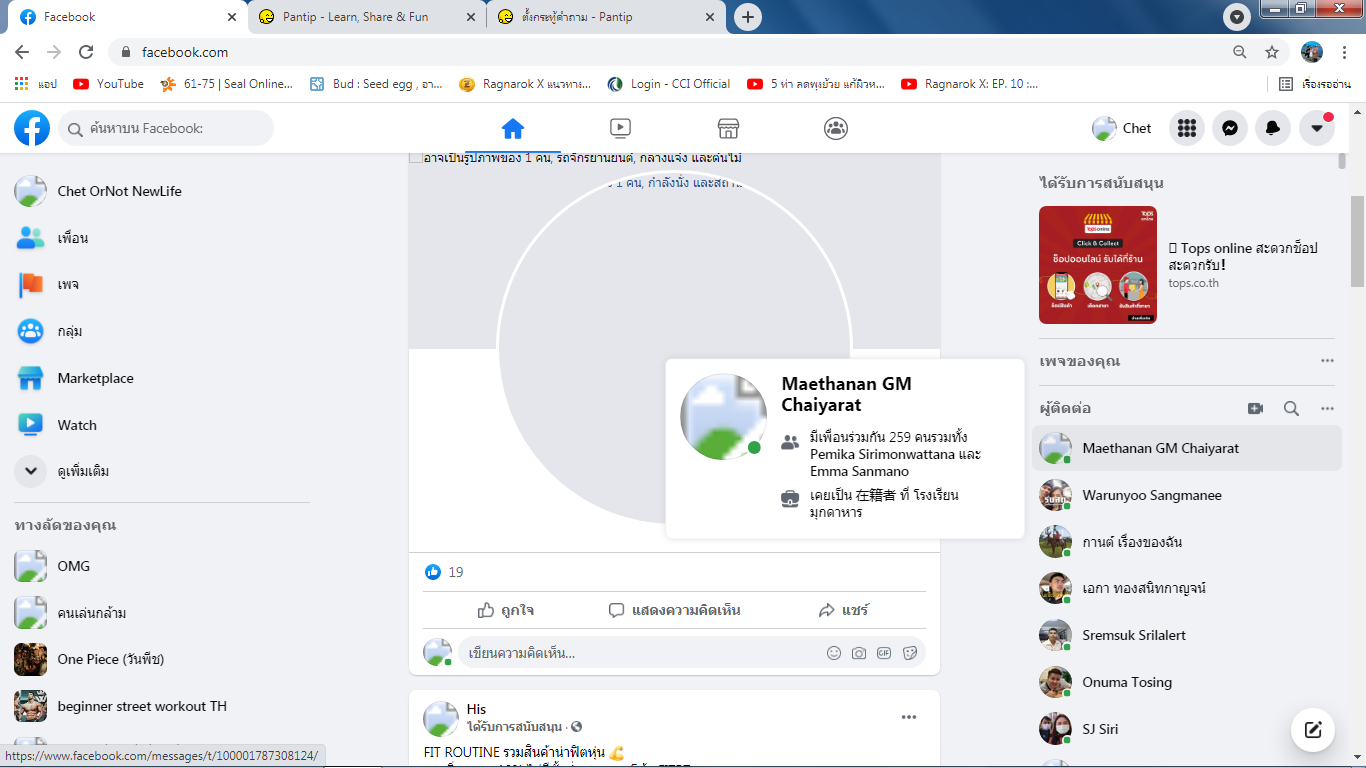Open the Messenger icon in the header
The height and width of the screenshot is (768, 1366).
1230,128
